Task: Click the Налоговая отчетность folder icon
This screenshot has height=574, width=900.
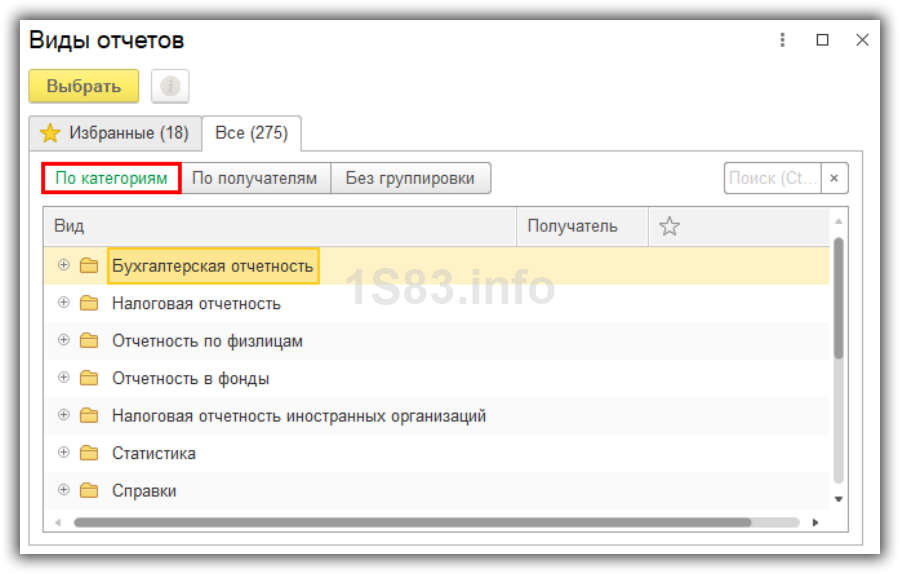Action: coord(89,303)
